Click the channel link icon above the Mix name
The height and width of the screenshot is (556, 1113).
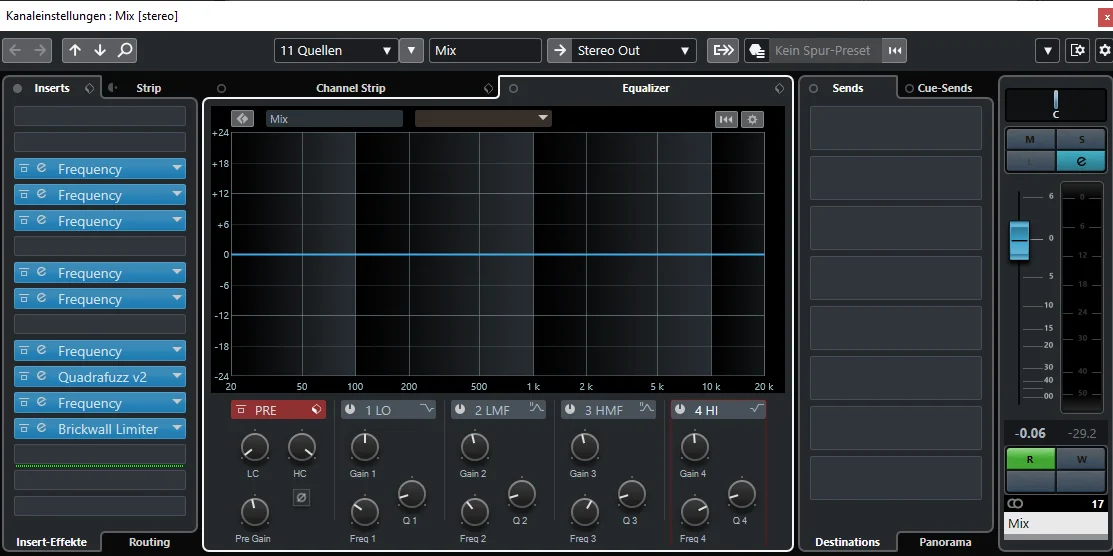(x=1014, y=503)
